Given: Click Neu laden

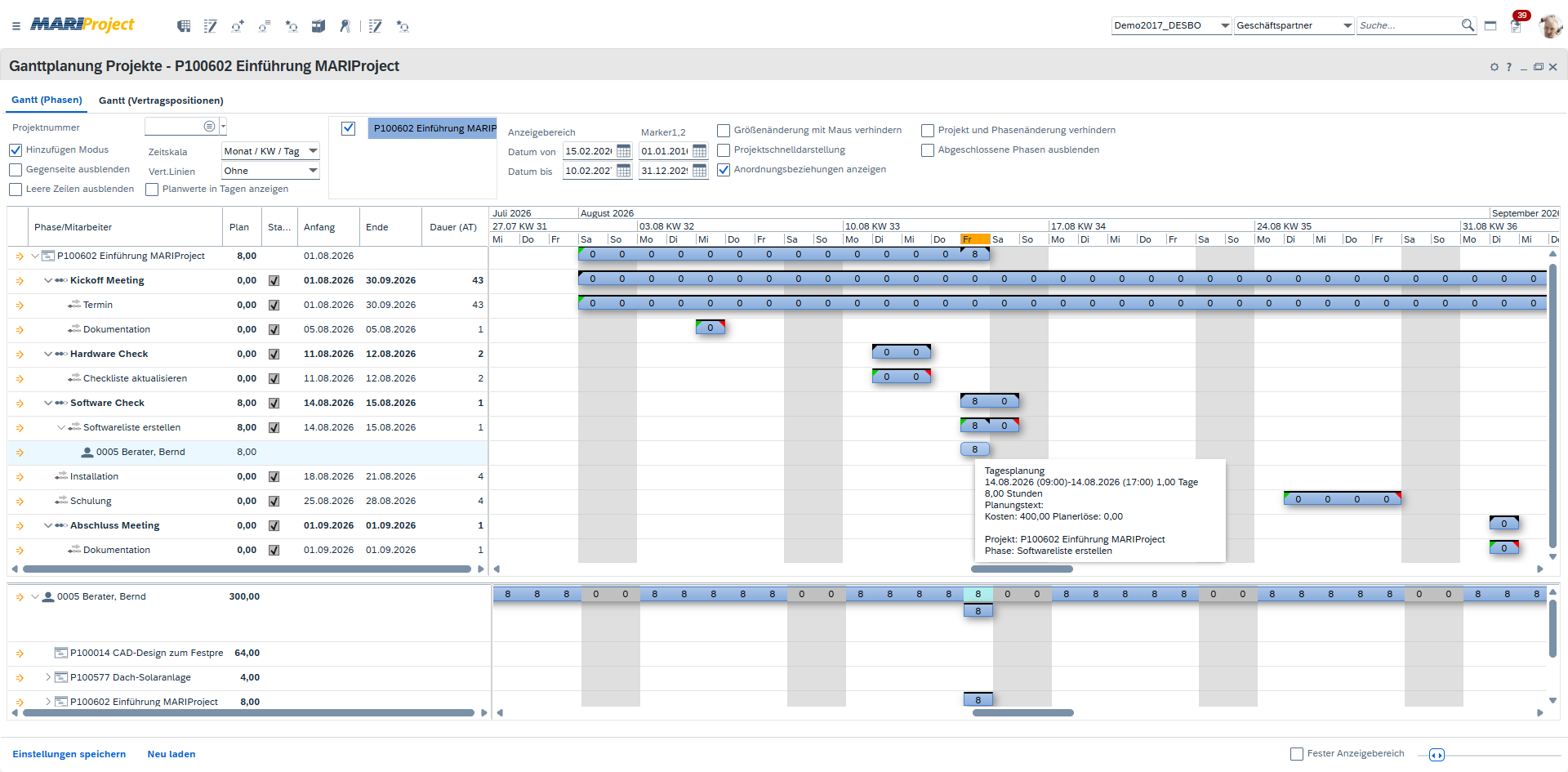Looking at the screenshot, I should click(171, 754).
